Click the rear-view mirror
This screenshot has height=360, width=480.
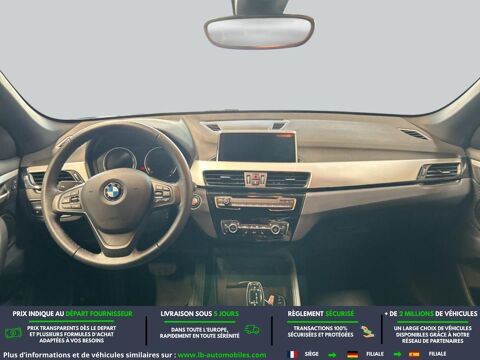coord(259,32)
